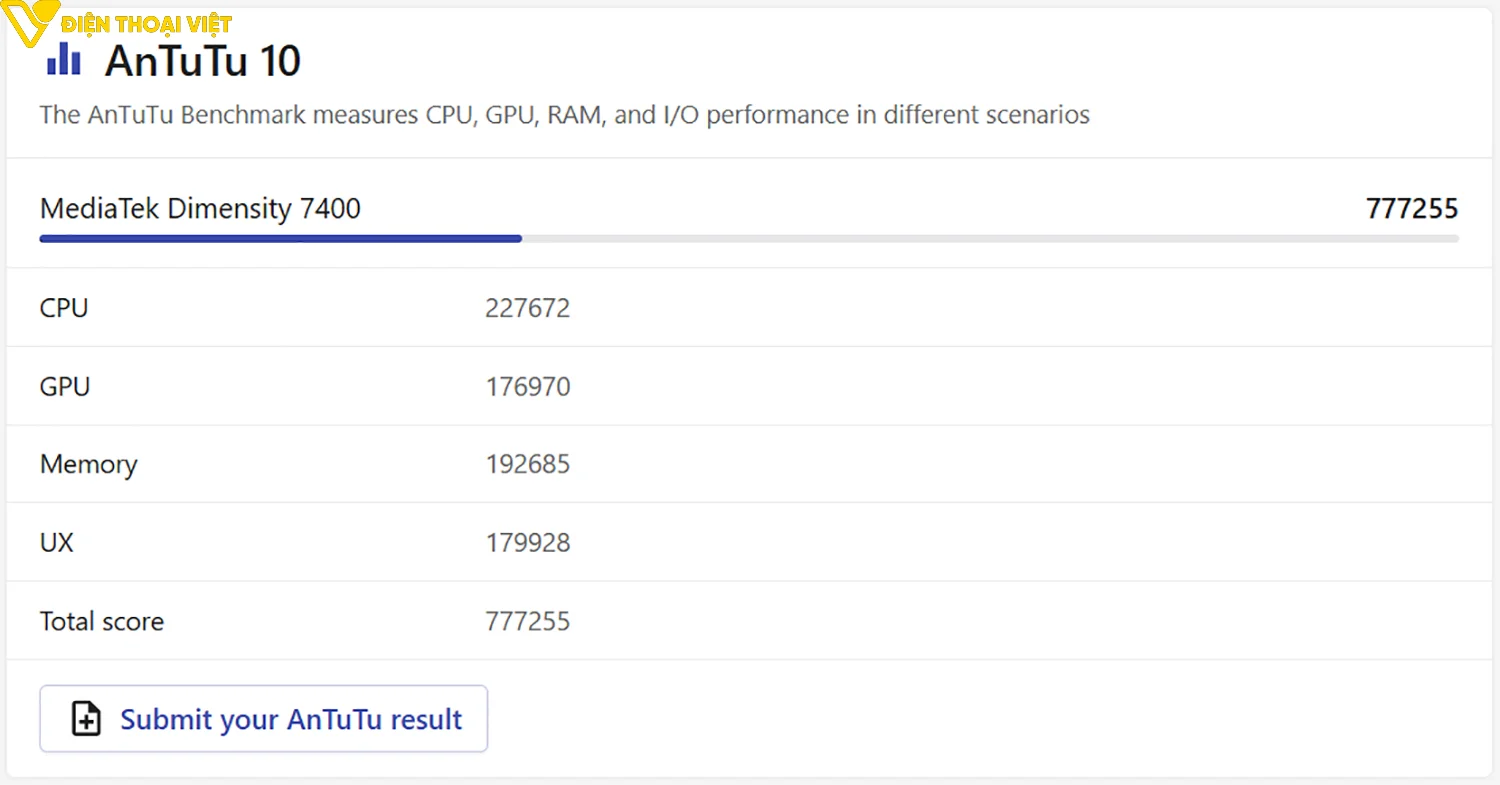The width and height of the screenshot is (1500, 785).
Task: Click the document-plus icon on Submit button
Action: click(87, 719)
